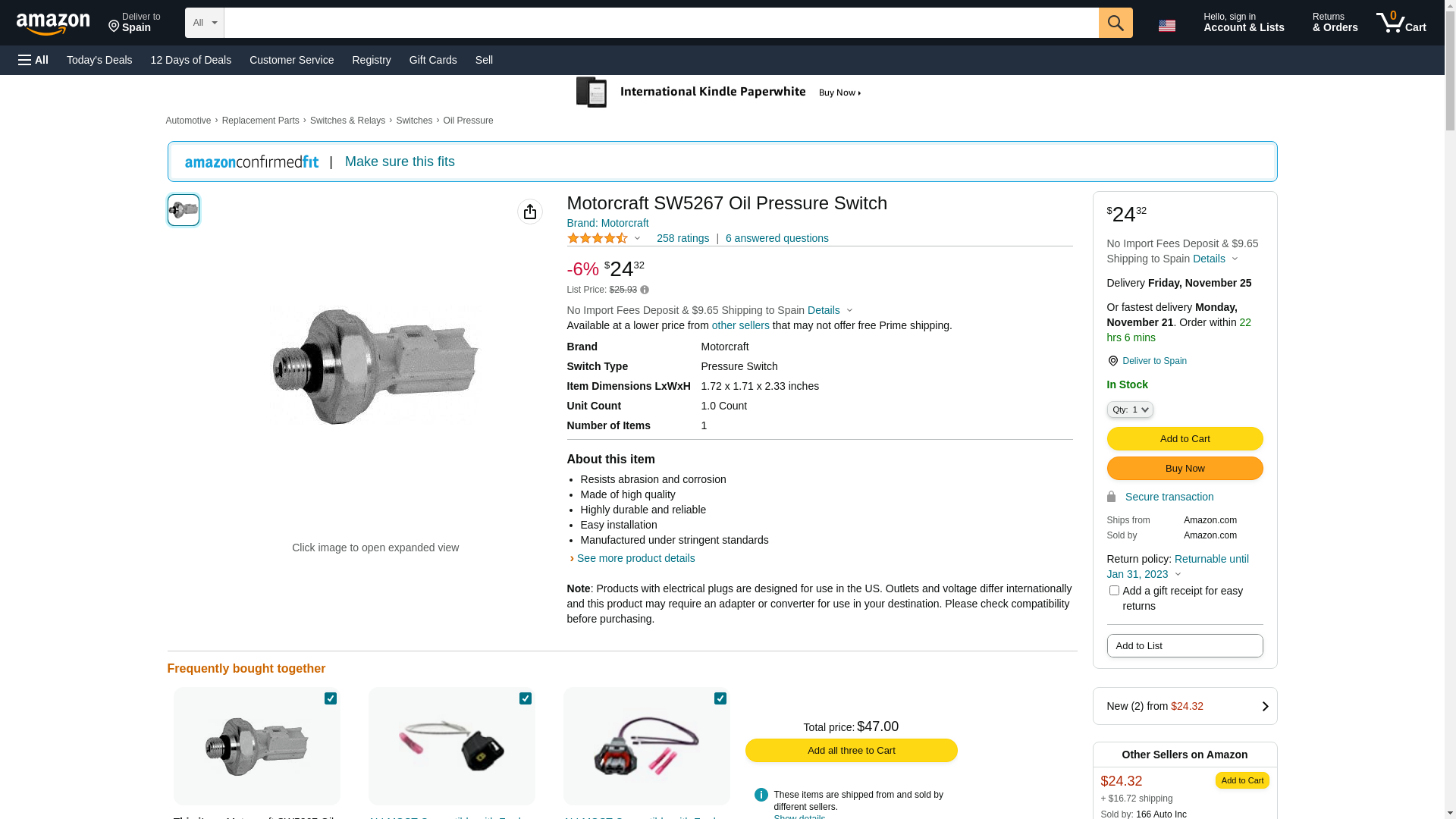Open the search category All dropdown

point(204,23)
